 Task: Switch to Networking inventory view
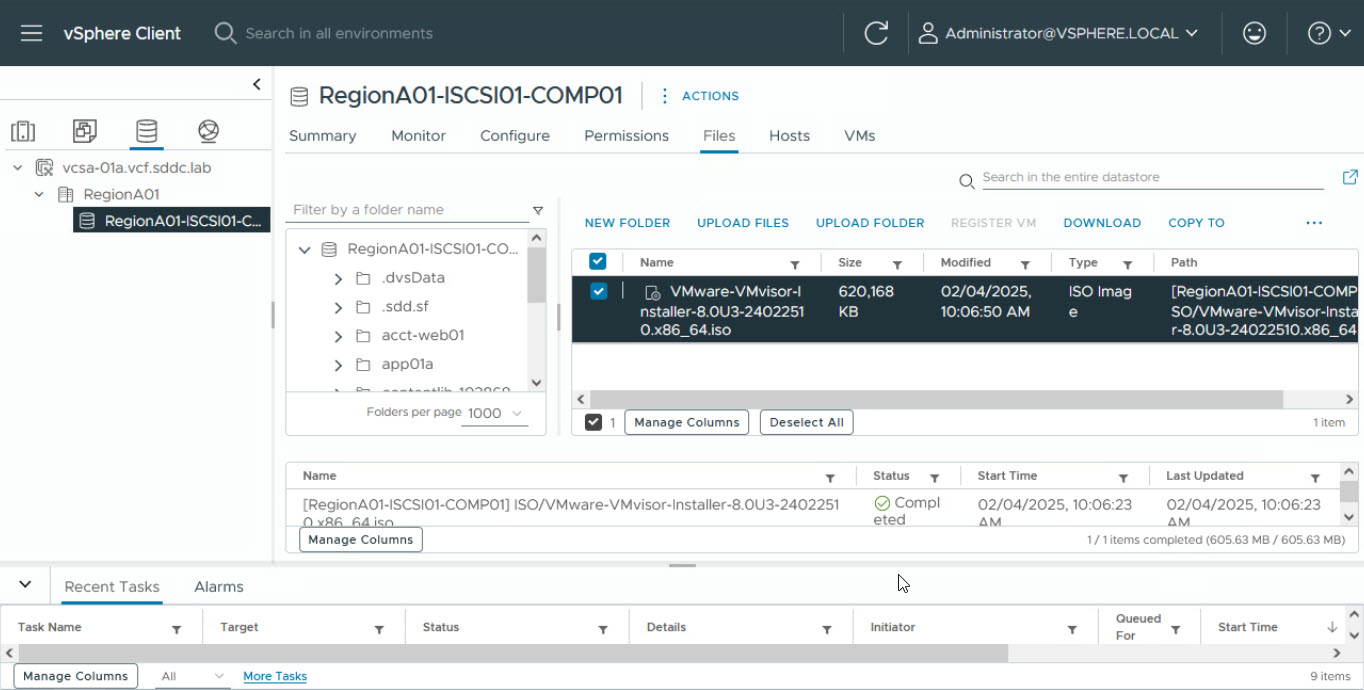208,131
